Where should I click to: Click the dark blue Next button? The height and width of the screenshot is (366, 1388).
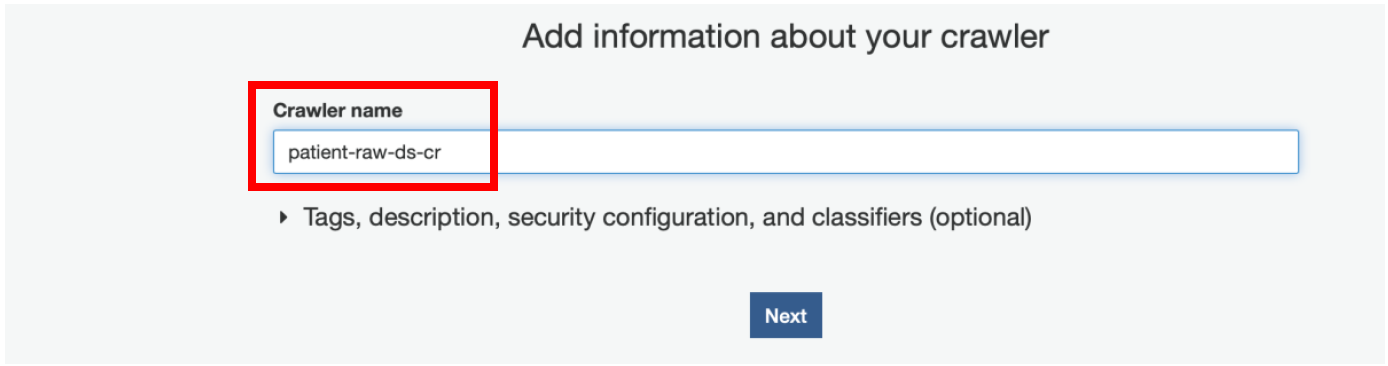(x=786, y=315)
